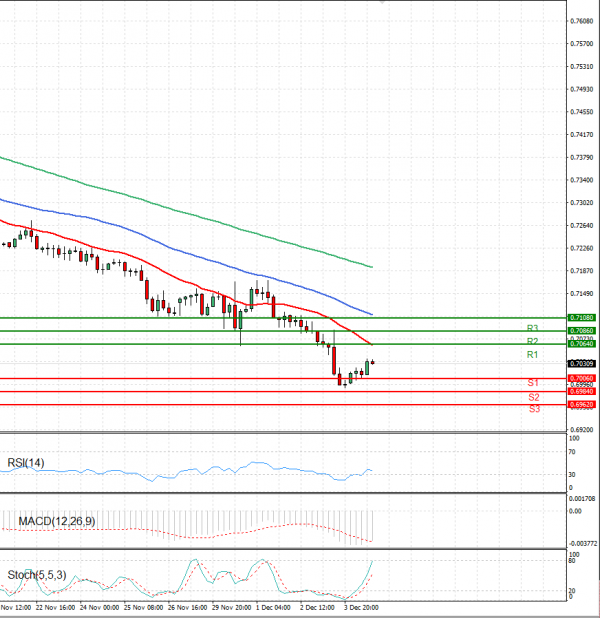This screenshot has width=600, height=618.
Task: Click the 0.69620 red price tag
Action: pos(581,404)
